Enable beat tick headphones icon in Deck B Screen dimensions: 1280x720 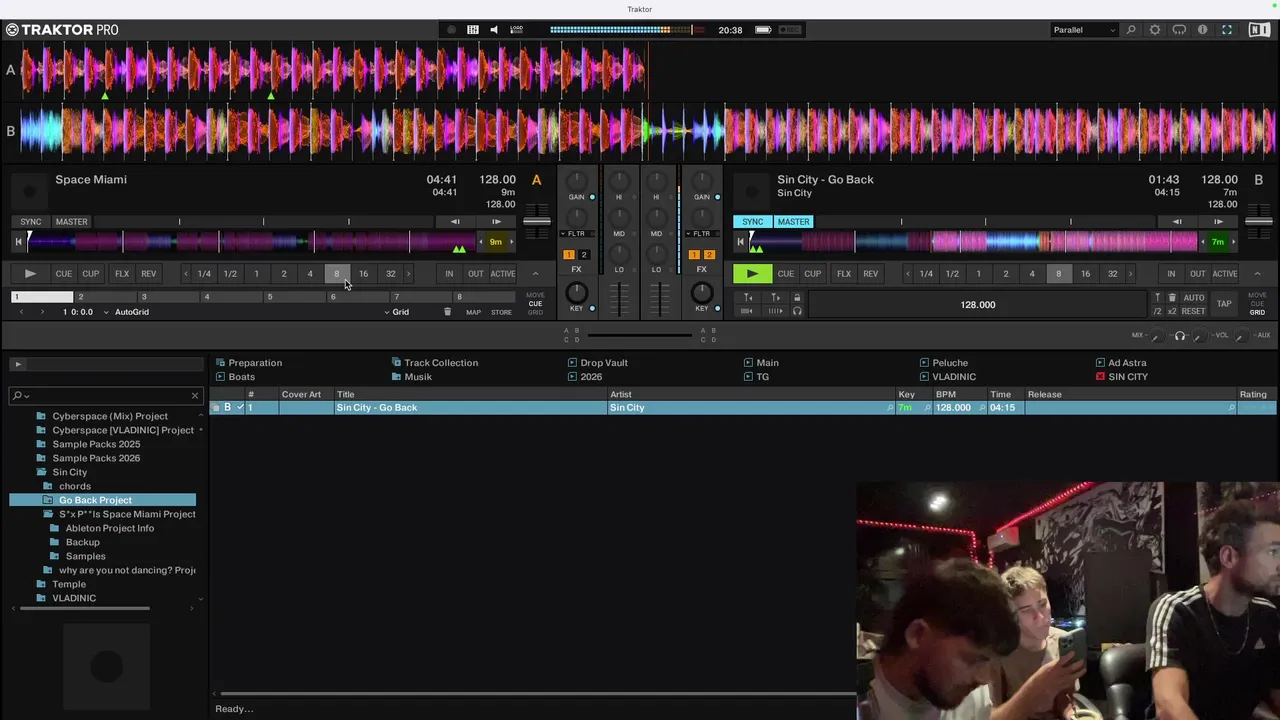pos(797,311)
